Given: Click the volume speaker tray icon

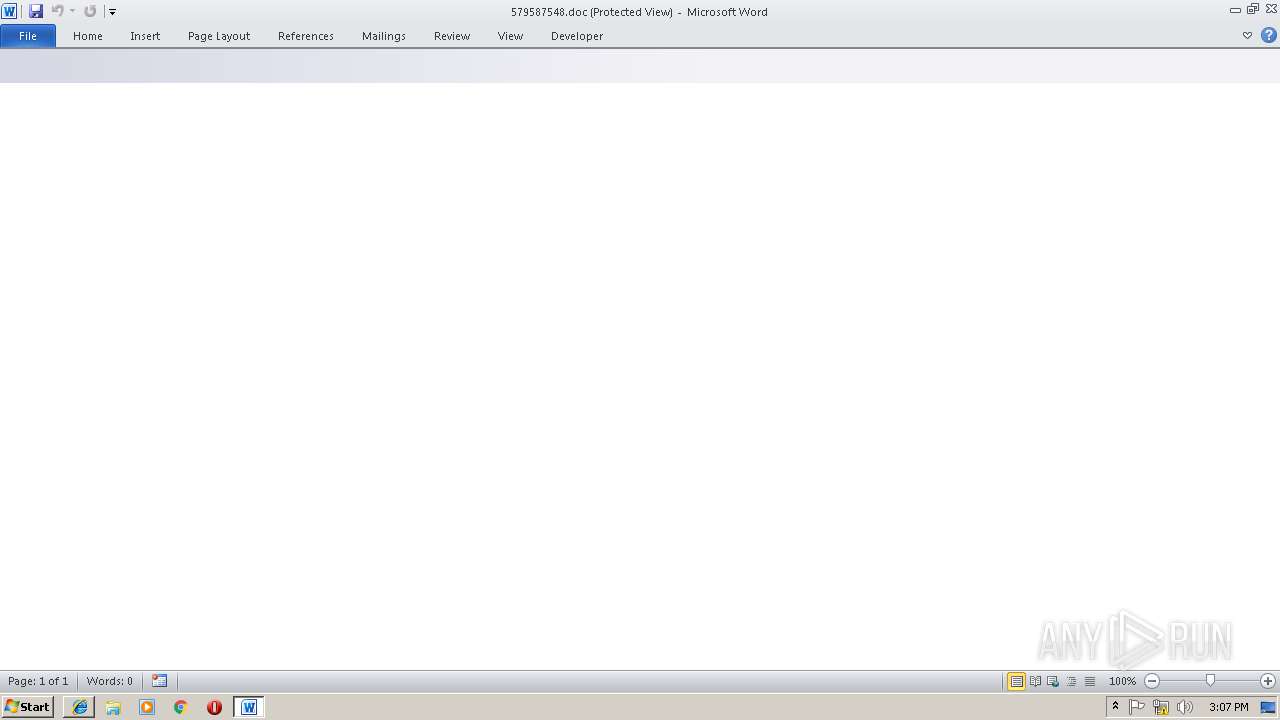Looking at the screenshot, I should tap(1185, 707).
